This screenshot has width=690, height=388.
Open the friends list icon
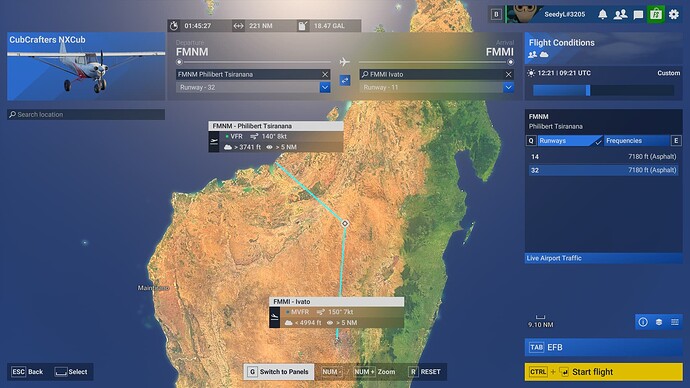coord(620,15)
